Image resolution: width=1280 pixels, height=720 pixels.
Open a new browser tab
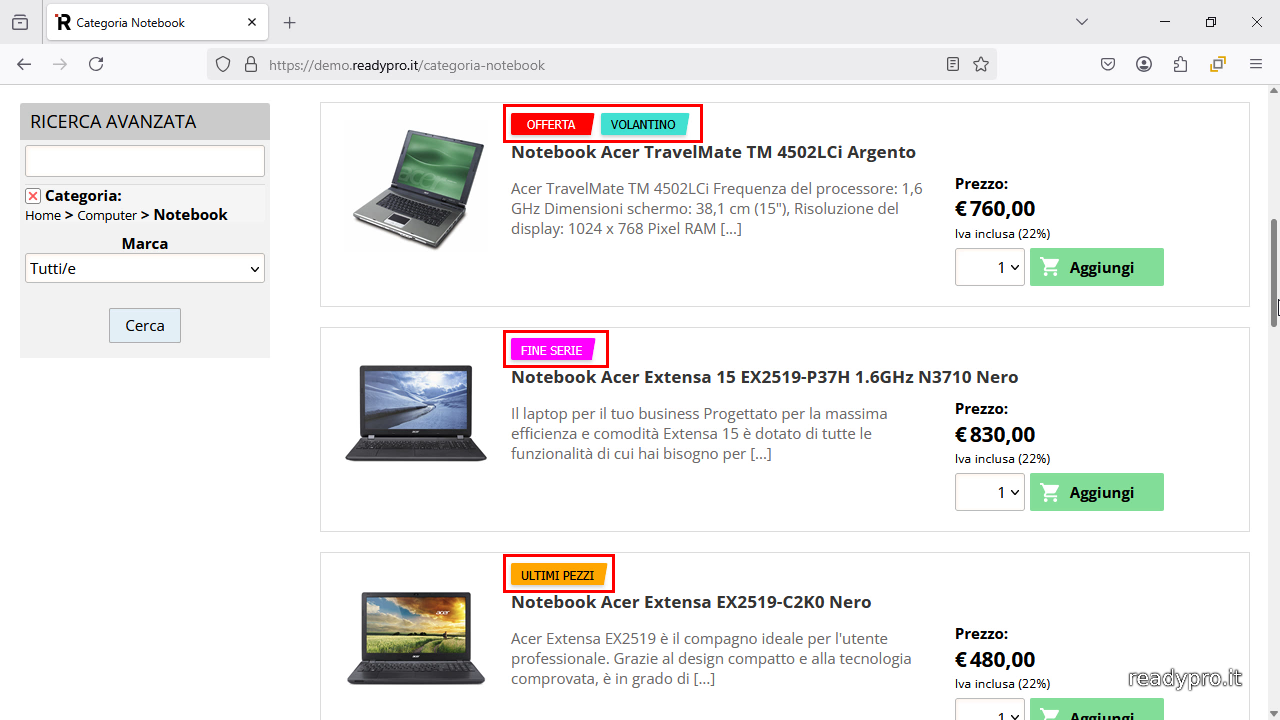290,22
